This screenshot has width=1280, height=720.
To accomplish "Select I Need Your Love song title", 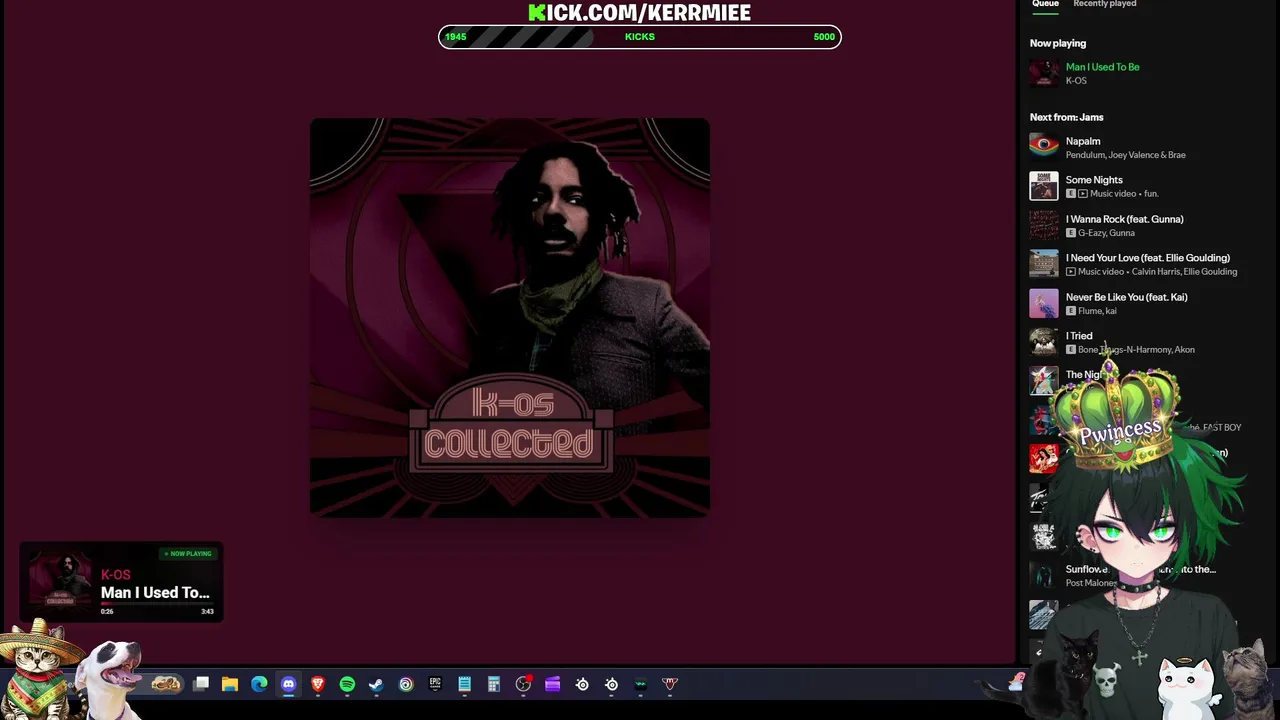I will point(1148,258).
